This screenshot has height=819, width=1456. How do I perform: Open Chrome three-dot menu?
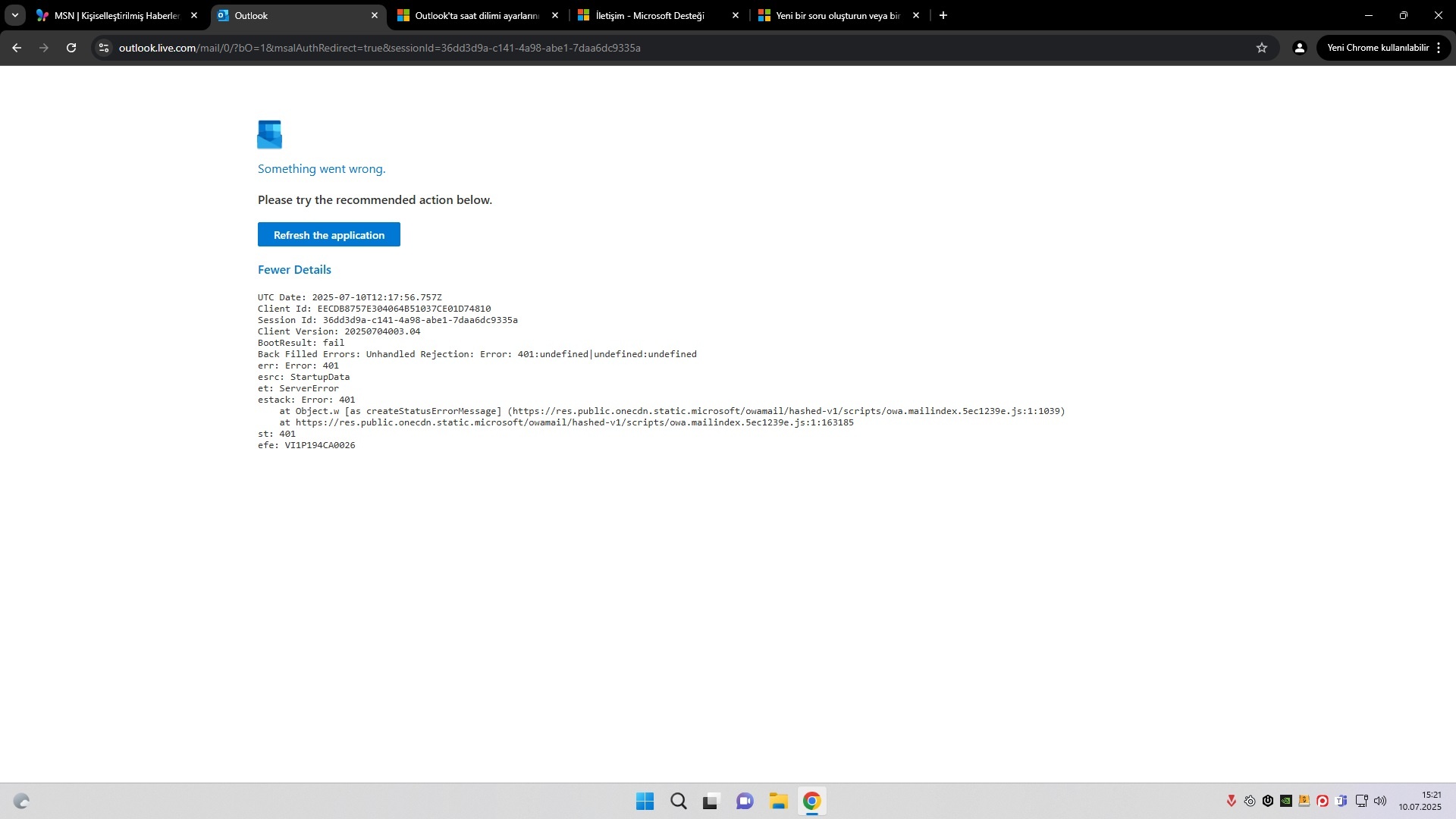(1439, 48)
